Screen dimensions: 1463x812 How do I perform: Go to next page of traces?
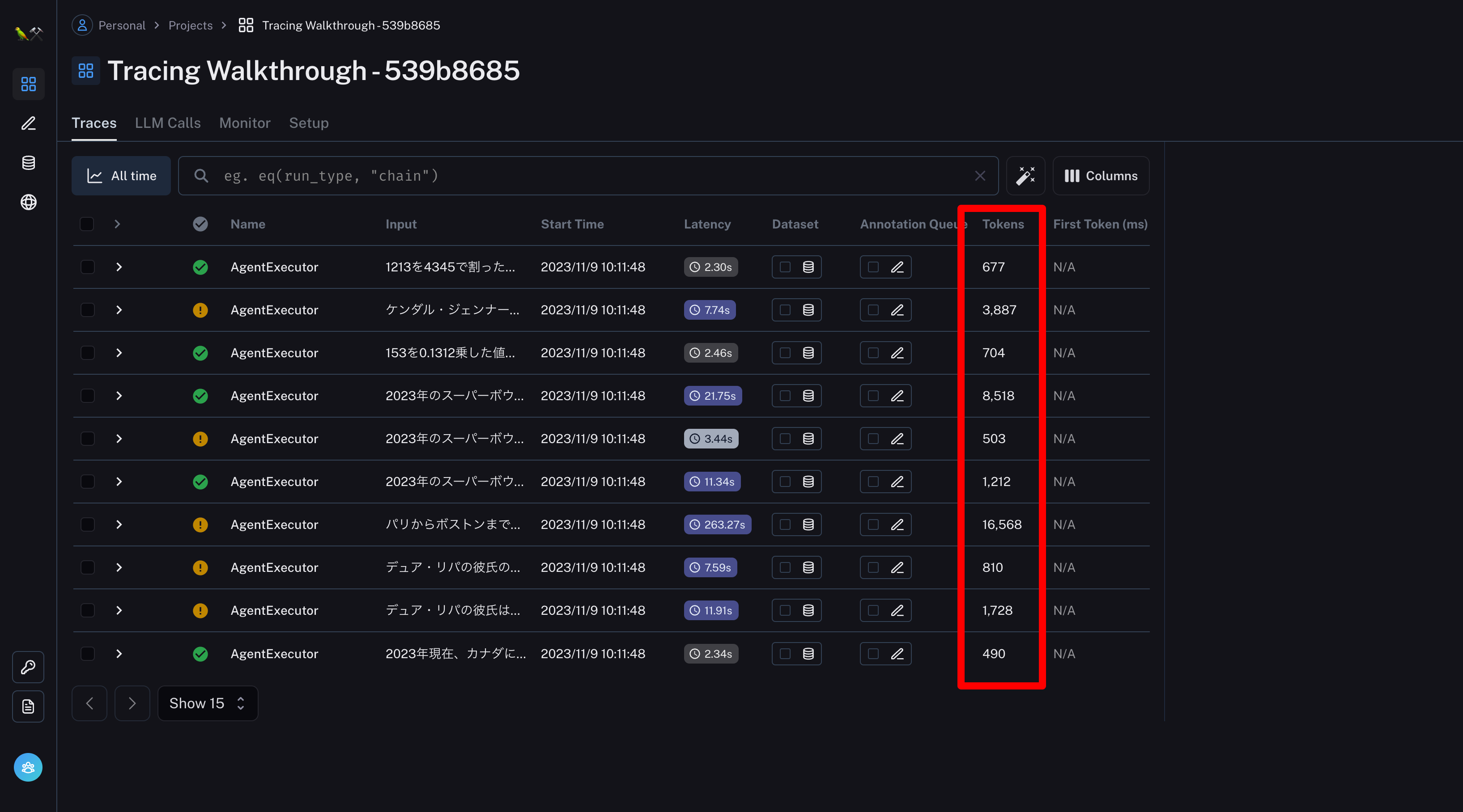(x=132, y=703)
